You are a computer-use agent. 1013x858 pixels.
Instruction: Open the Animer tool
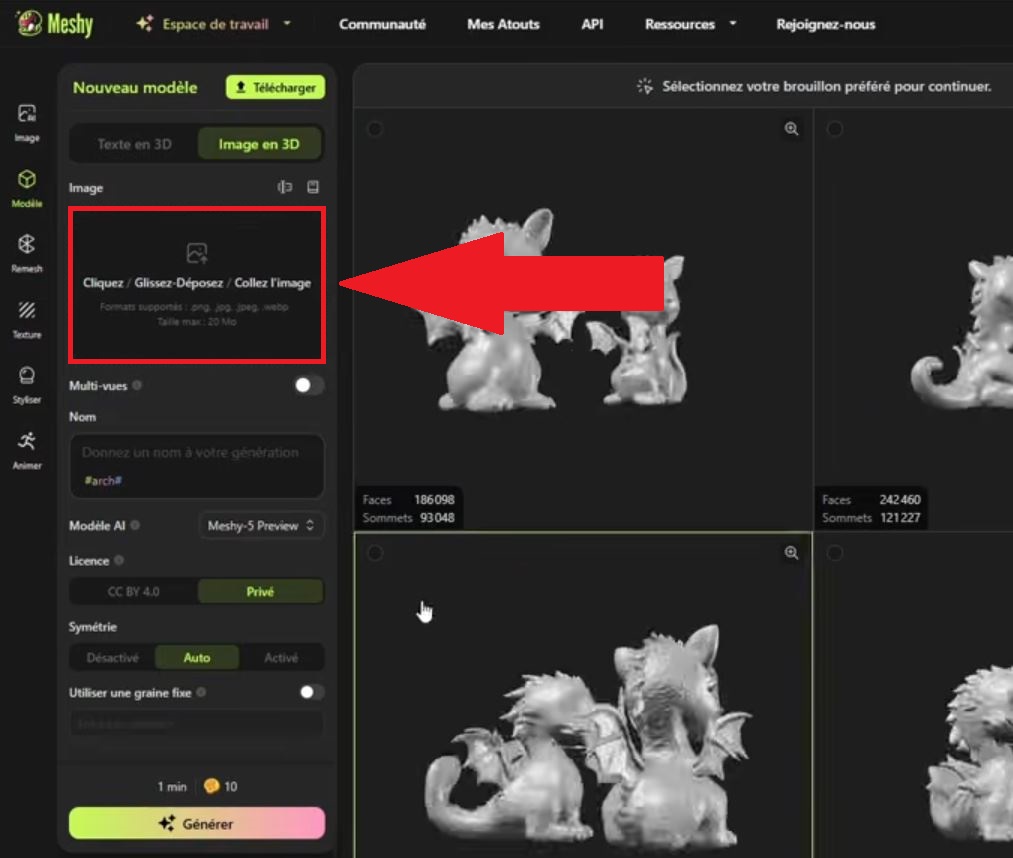tap(26, 450)
